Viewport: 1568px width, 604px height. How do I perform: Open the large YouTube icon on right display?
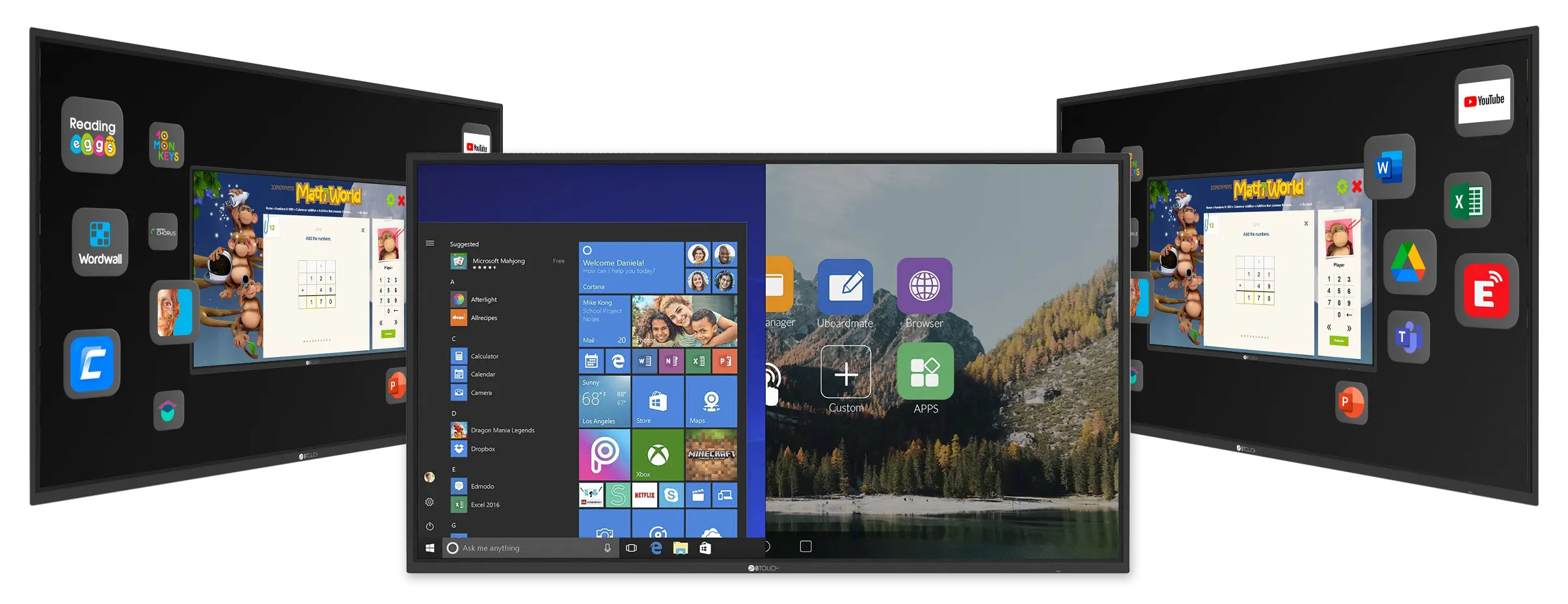1484,101
